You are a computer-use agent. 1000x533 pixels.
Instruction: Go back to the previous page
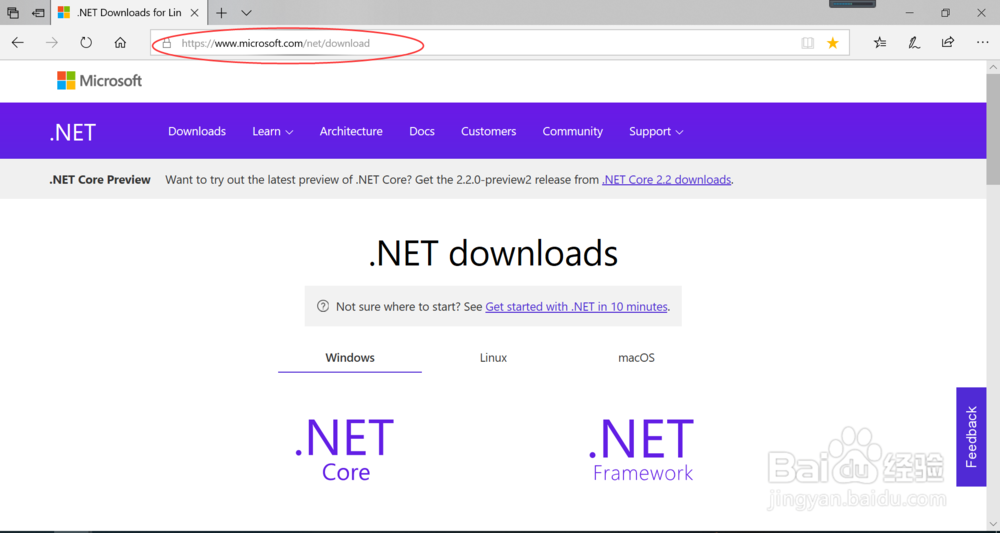18,43
